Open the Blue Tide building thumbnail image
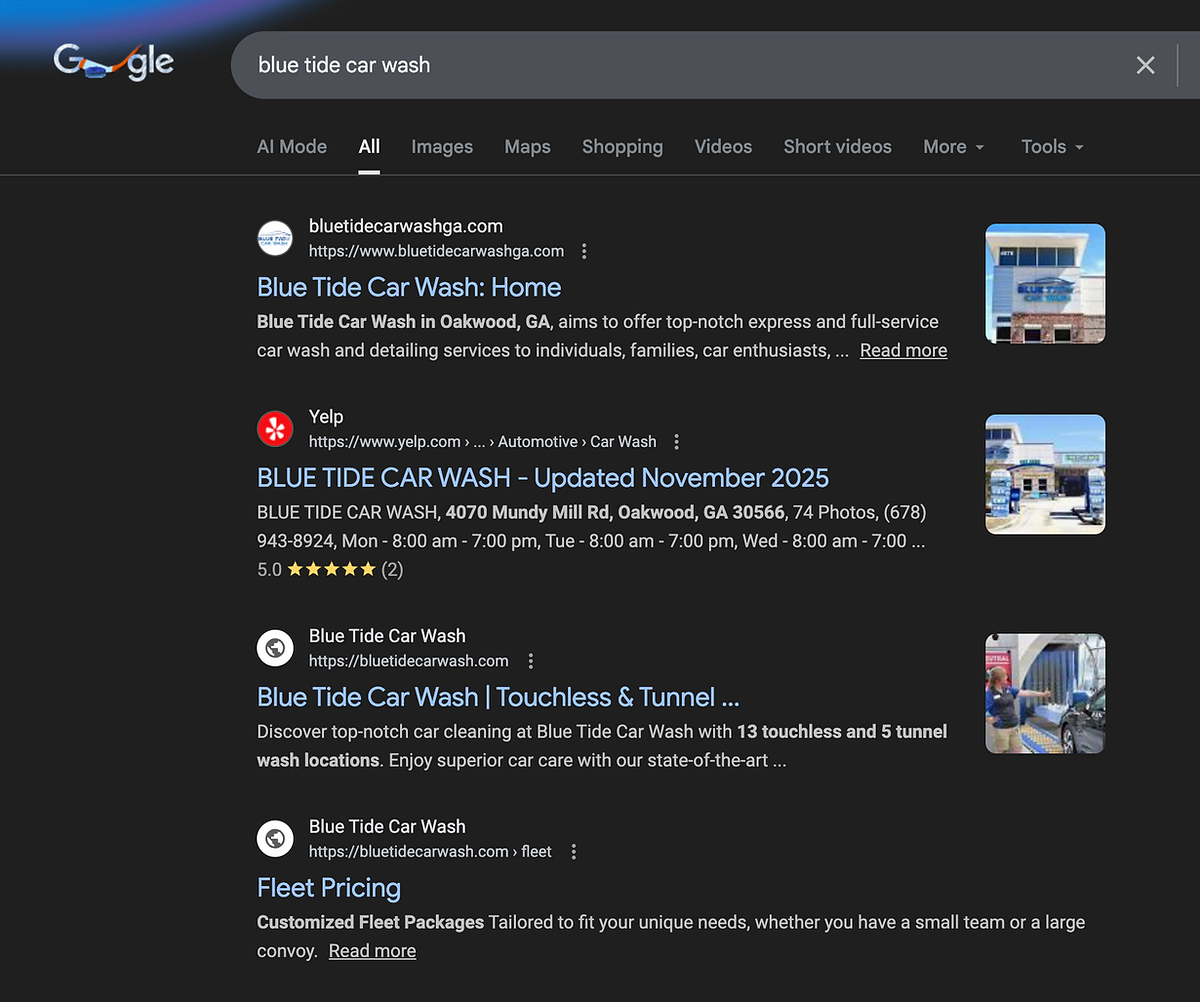The height and width of the screenshot is (1002, 1200). [1045, 284]
